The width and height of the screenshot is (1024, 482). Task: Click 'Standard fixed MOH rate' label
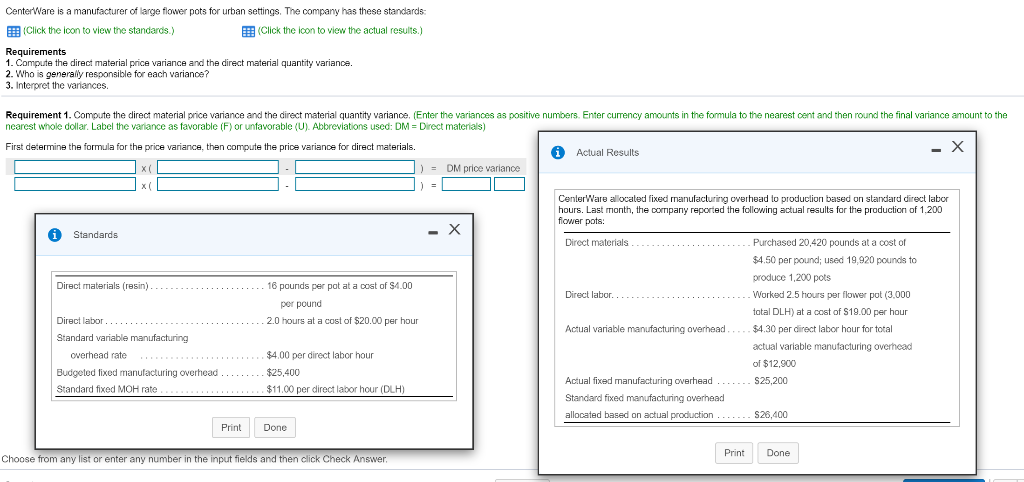pos(107,389)
